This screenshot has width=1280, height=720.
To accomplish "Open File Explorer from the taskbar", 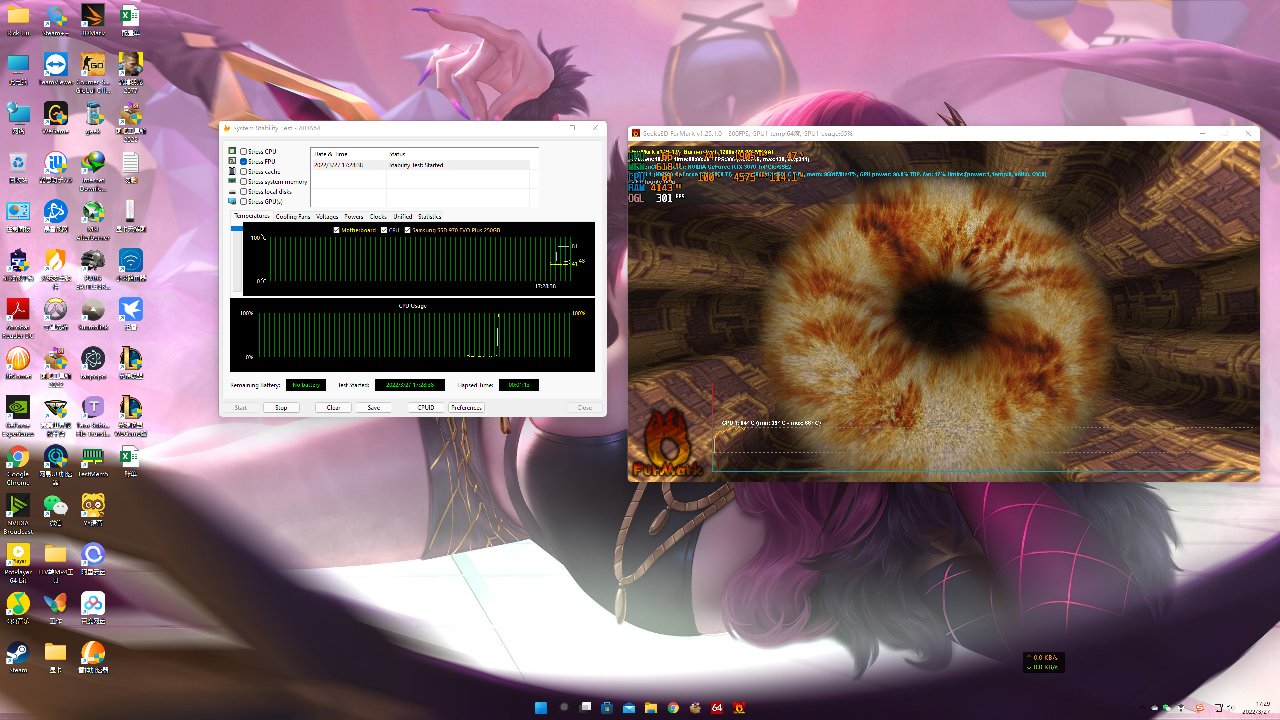I will tap(650, 708).
